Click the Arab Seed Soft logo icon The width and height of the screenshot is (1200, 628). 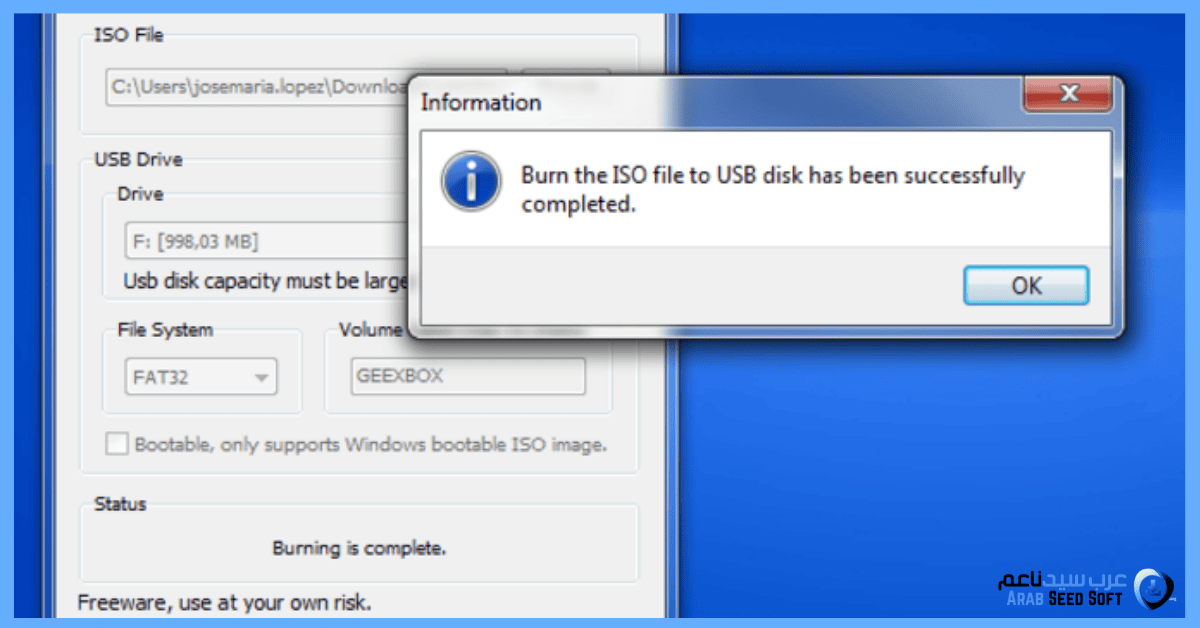tap(1156, 588)
